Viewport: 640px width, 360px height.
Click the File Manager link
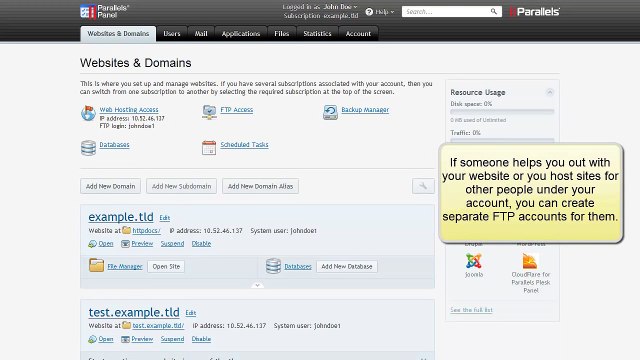coord(125,266)
